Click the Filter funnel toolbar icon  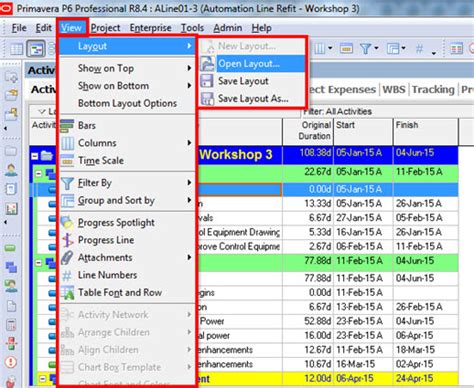pyautogui.click(x=366, y=49)
